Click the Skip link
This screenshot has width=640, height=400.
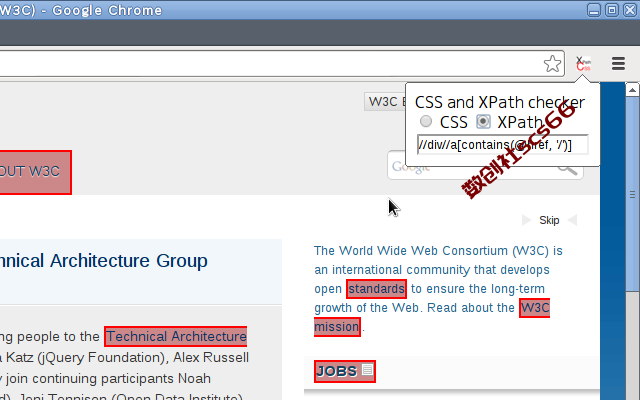(549, 220)
